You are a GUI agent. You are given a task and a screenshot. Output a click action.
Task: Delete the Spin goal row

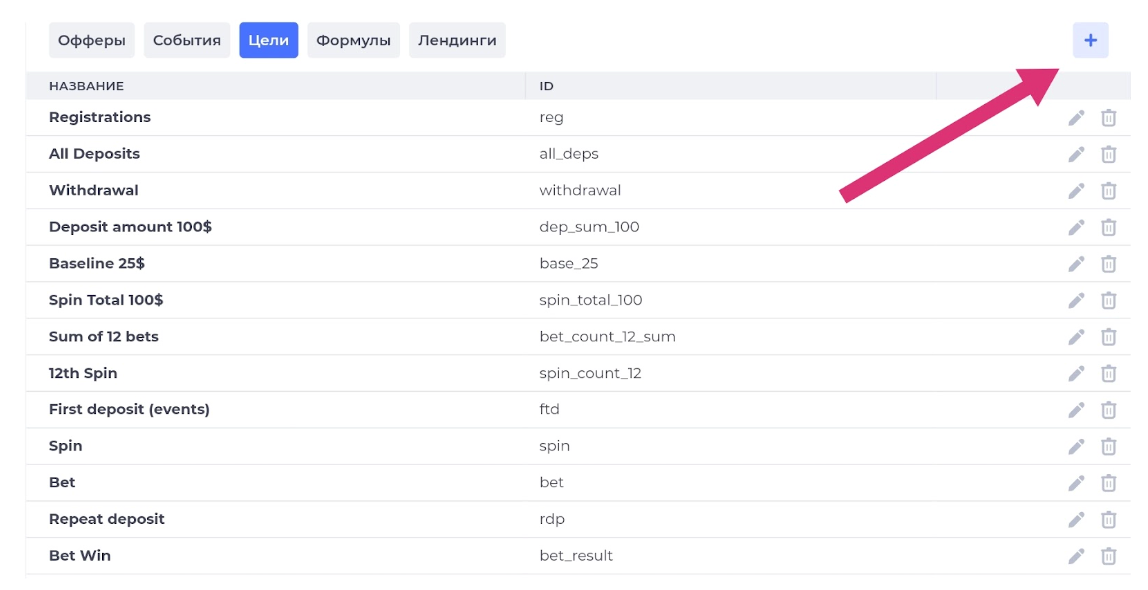(1108, 447)
